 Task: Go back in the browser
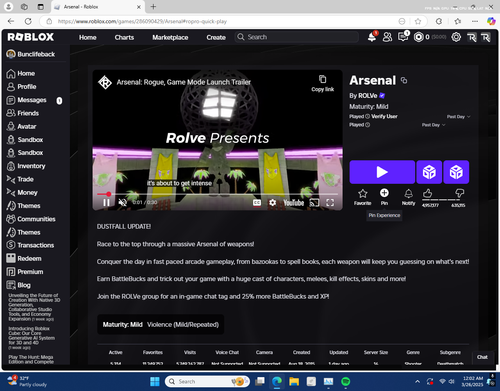[11, 21]
